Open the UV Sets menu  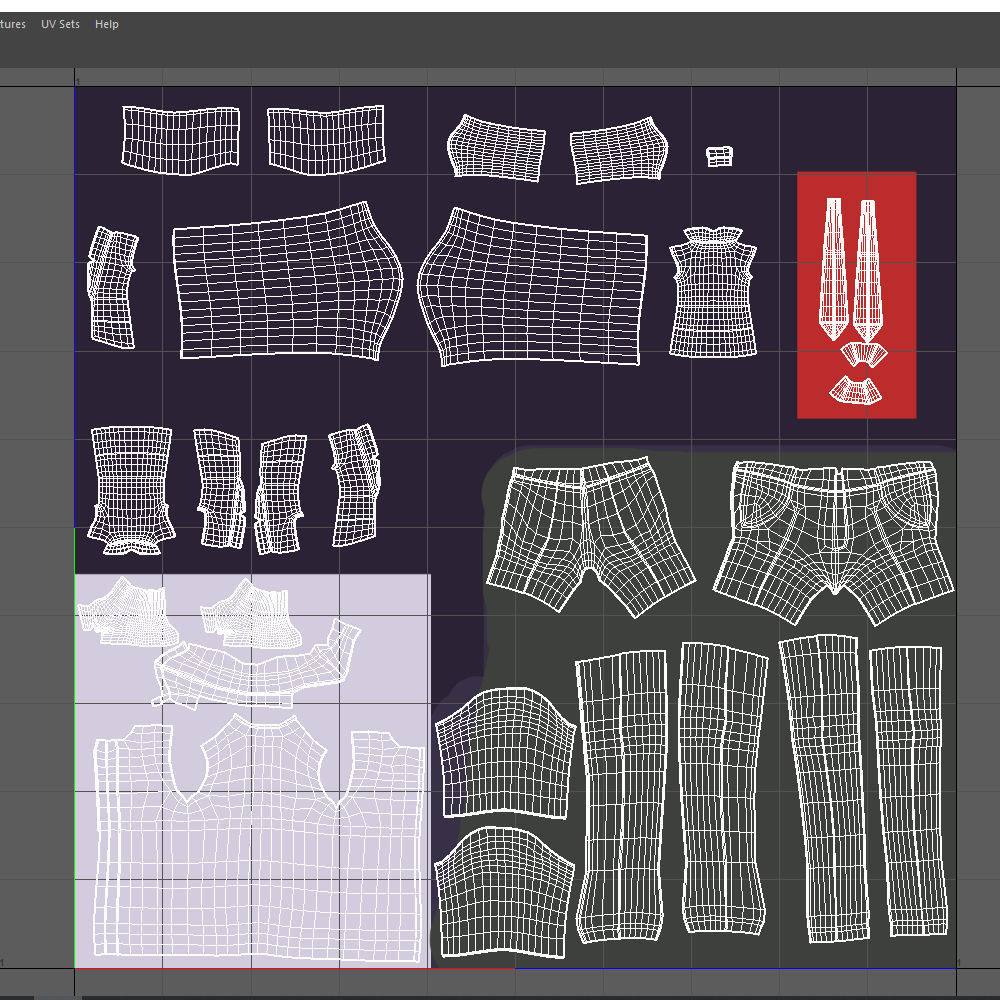click(x=60, y=24)
